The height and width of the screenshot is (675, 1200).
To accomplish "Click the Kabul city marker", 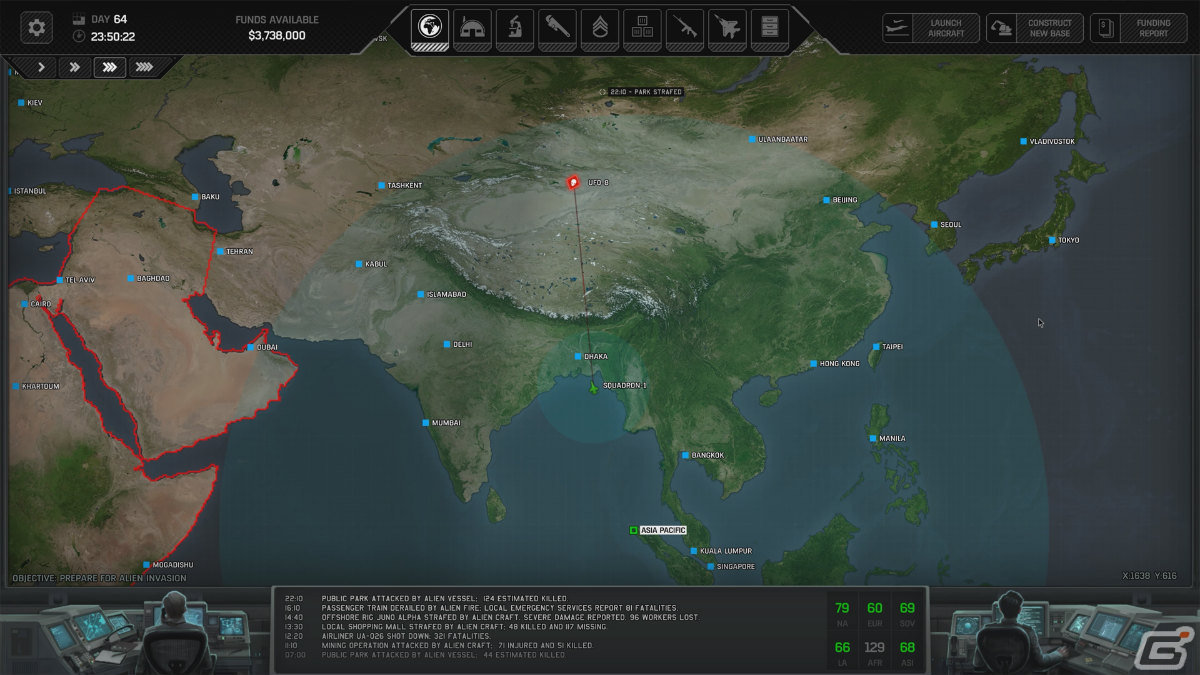I will [x=359, y=264].
